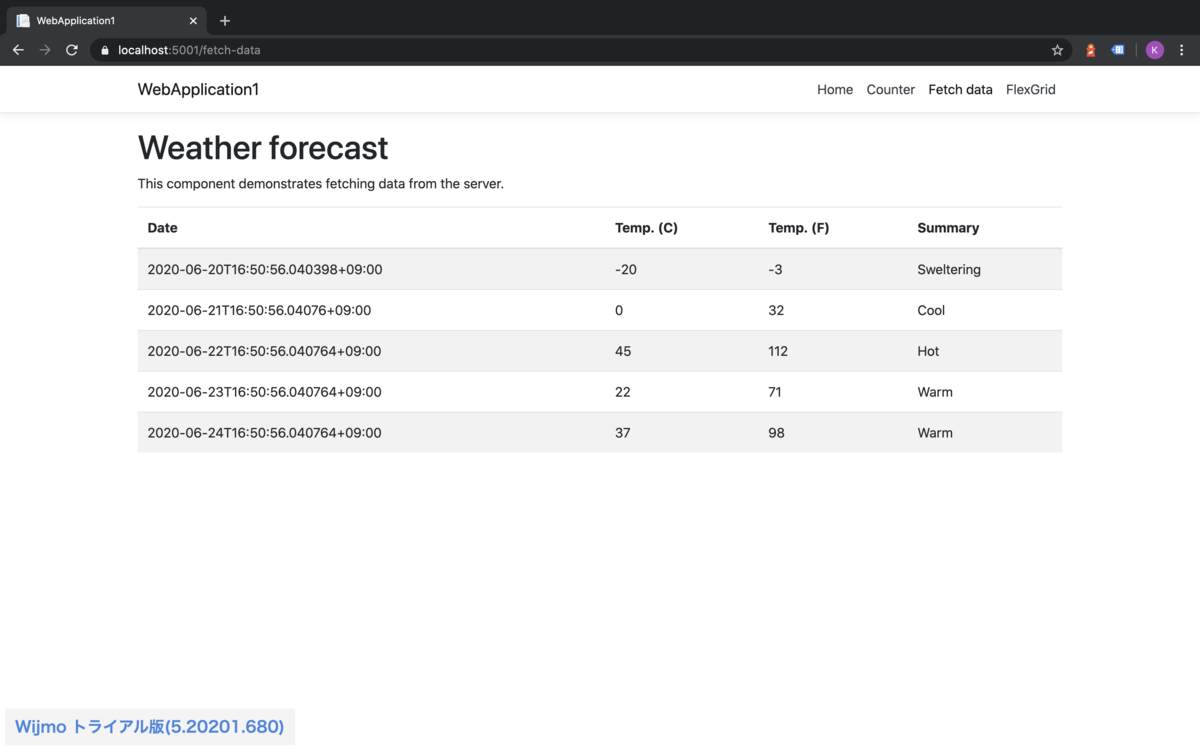Bookmark this page with star icon

[1057, 50]
